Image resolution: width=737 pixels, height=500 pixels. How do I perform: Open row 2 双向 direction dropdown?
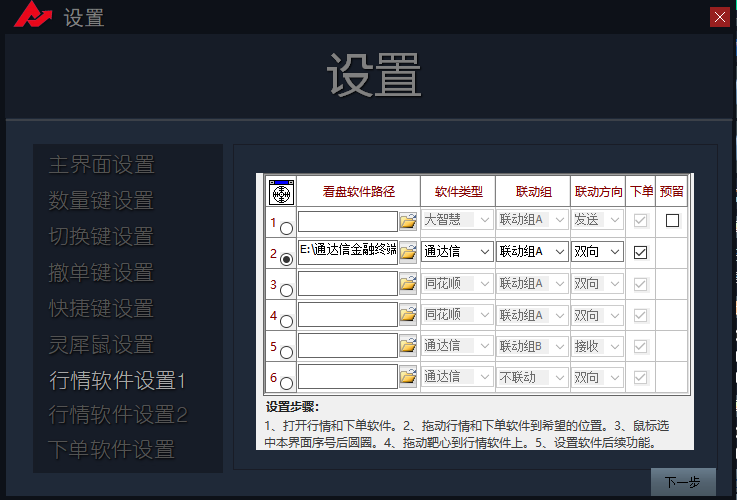pyautogui.click(x=597, y=252)
